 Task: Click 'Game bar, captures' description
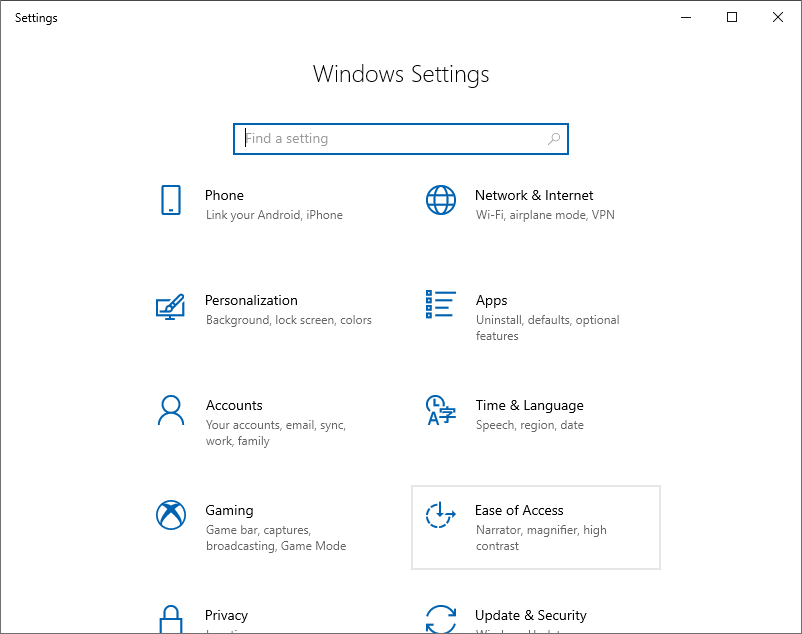point(276,538)
